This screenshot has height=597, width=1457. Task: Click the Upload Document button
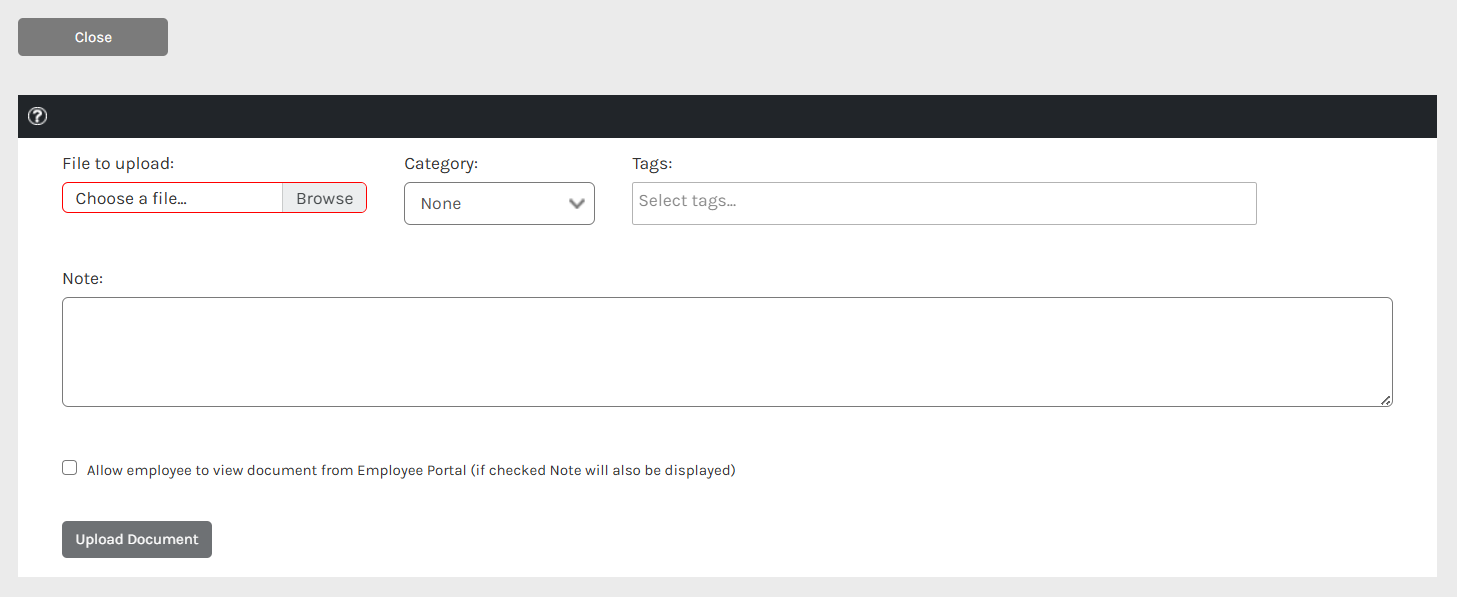click(x=137, y=539)
